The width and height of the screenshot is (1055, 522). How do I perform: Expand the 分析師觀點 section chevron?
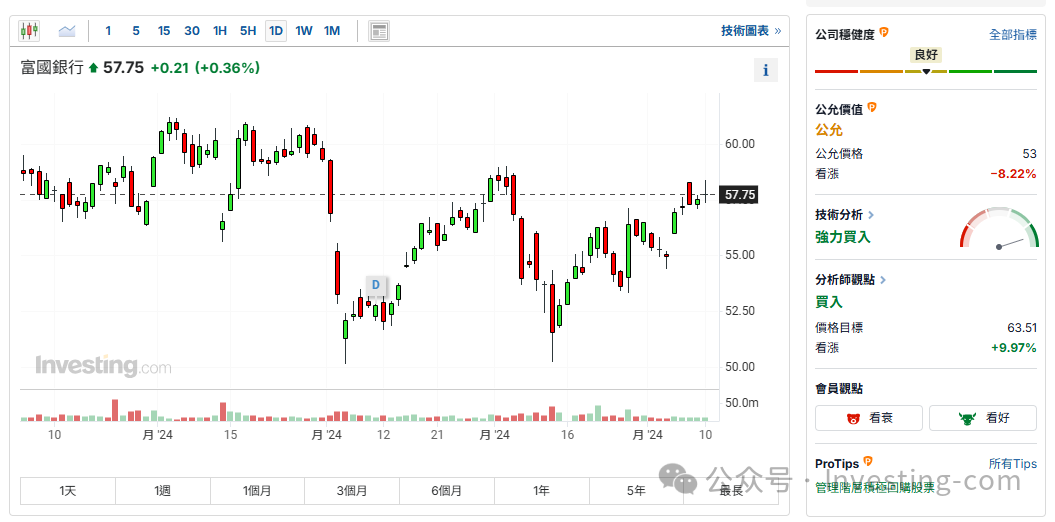[x=883, y=280]
